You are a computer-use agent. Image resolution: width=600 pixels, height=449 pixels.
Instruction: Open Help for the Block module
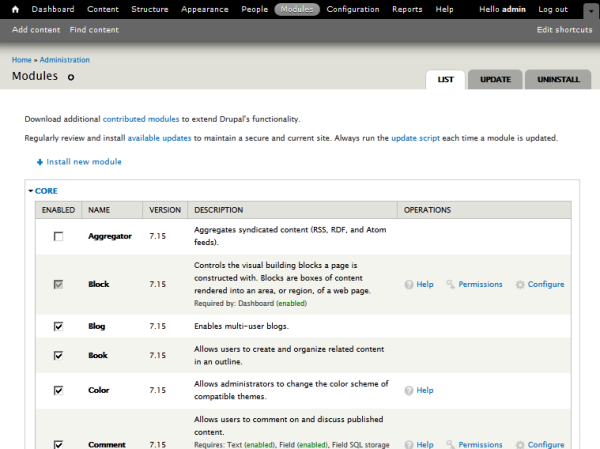419,284
